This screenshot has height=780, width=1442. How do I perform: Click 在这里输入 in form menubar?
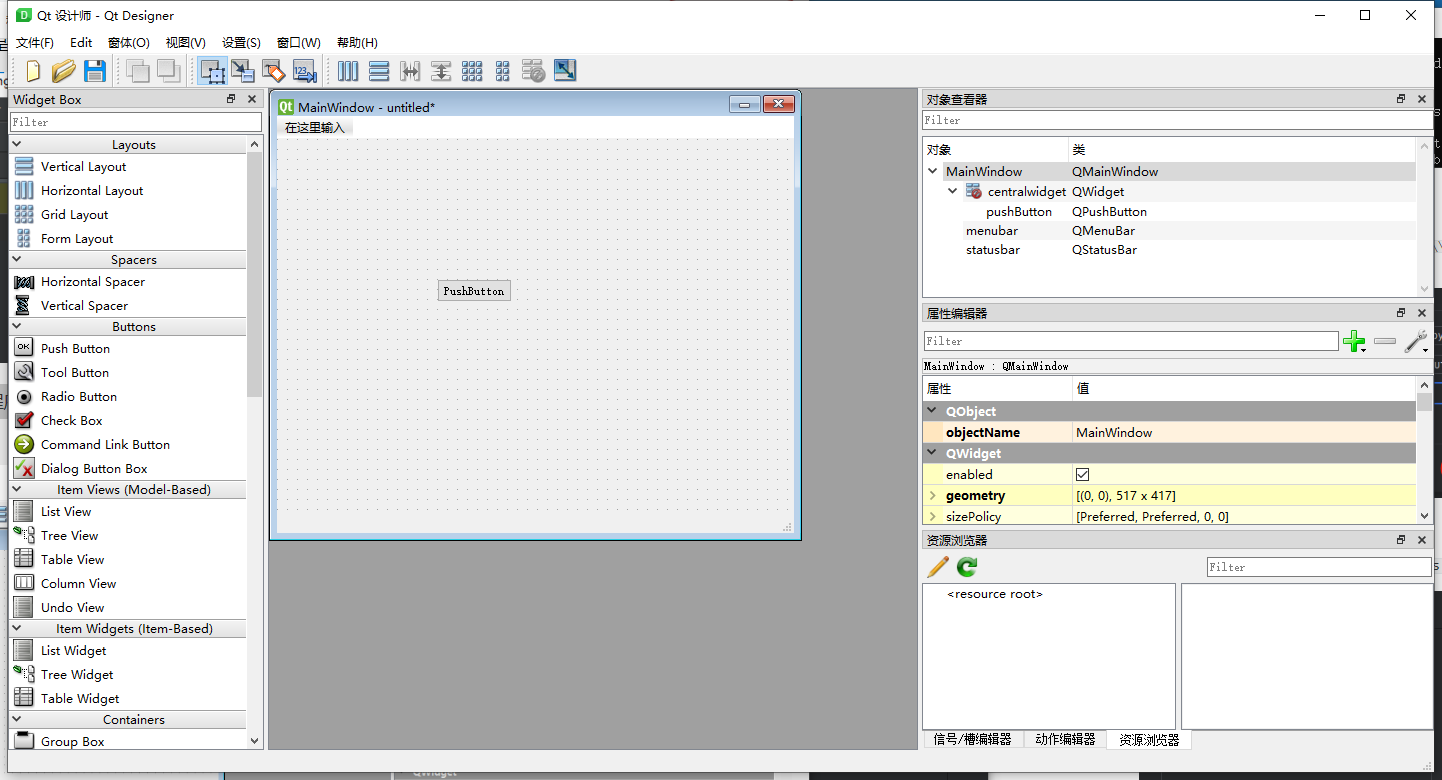click(x=315, y=128)
